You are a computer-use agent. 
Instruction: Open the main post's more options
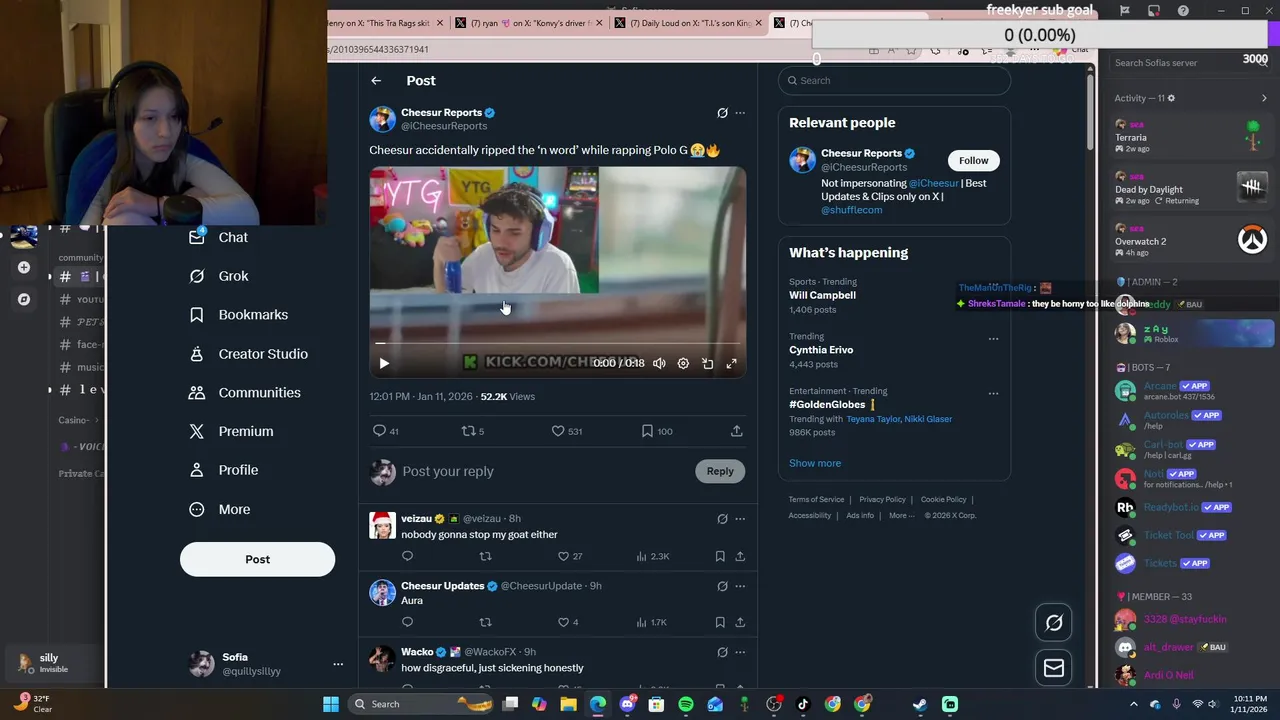coord(740,113)
